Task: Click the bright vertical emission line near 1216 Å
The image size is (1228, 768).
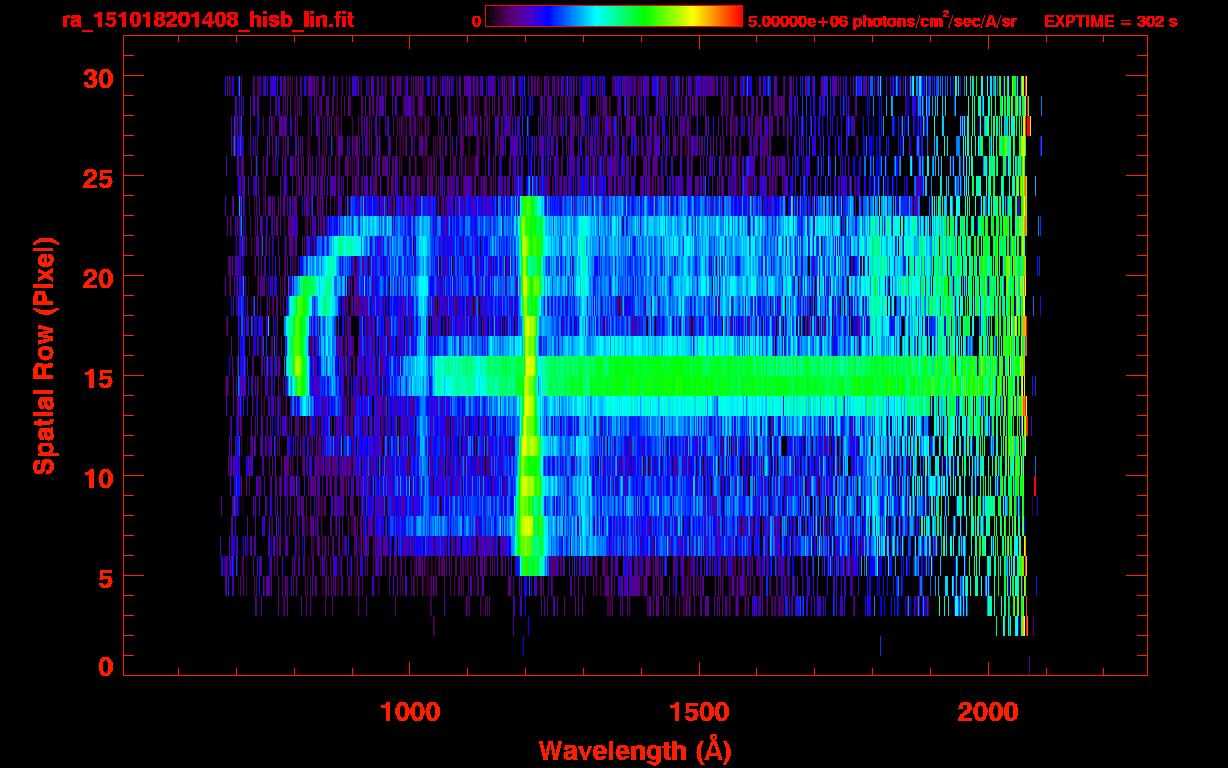Action: (x=530, y=385)
